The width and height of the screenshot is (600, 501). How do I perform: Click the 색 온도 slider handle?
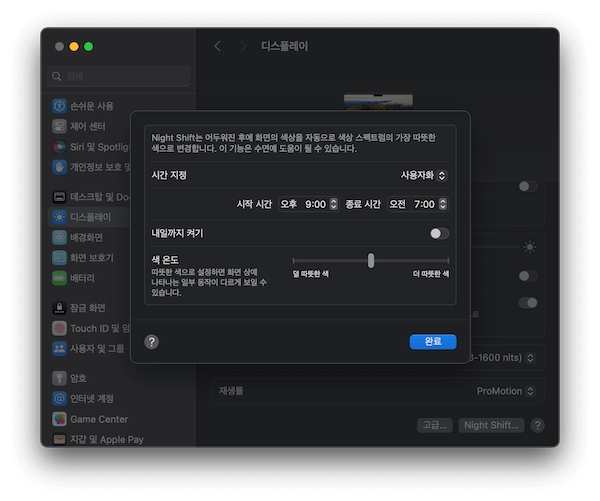coord(371,261)
